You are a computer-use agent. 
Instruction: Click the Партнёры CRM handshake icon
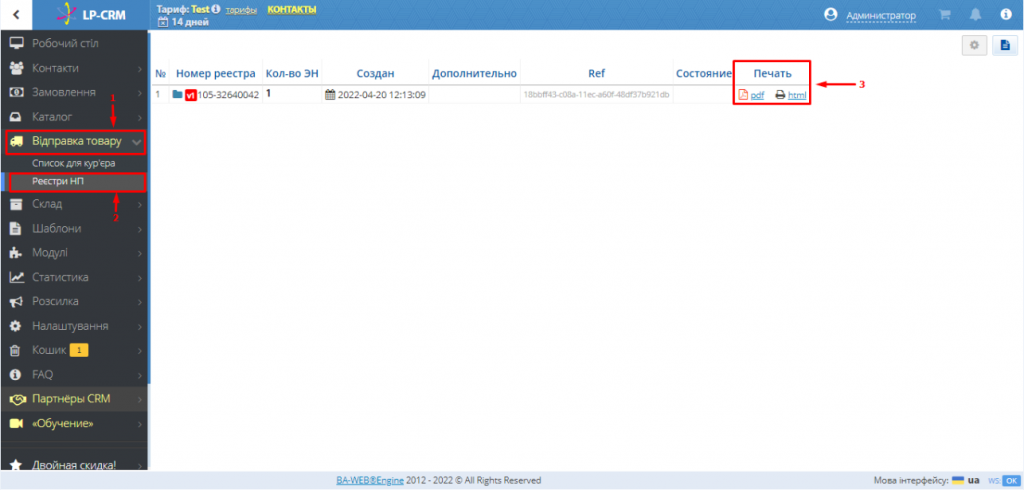(17, 399)
